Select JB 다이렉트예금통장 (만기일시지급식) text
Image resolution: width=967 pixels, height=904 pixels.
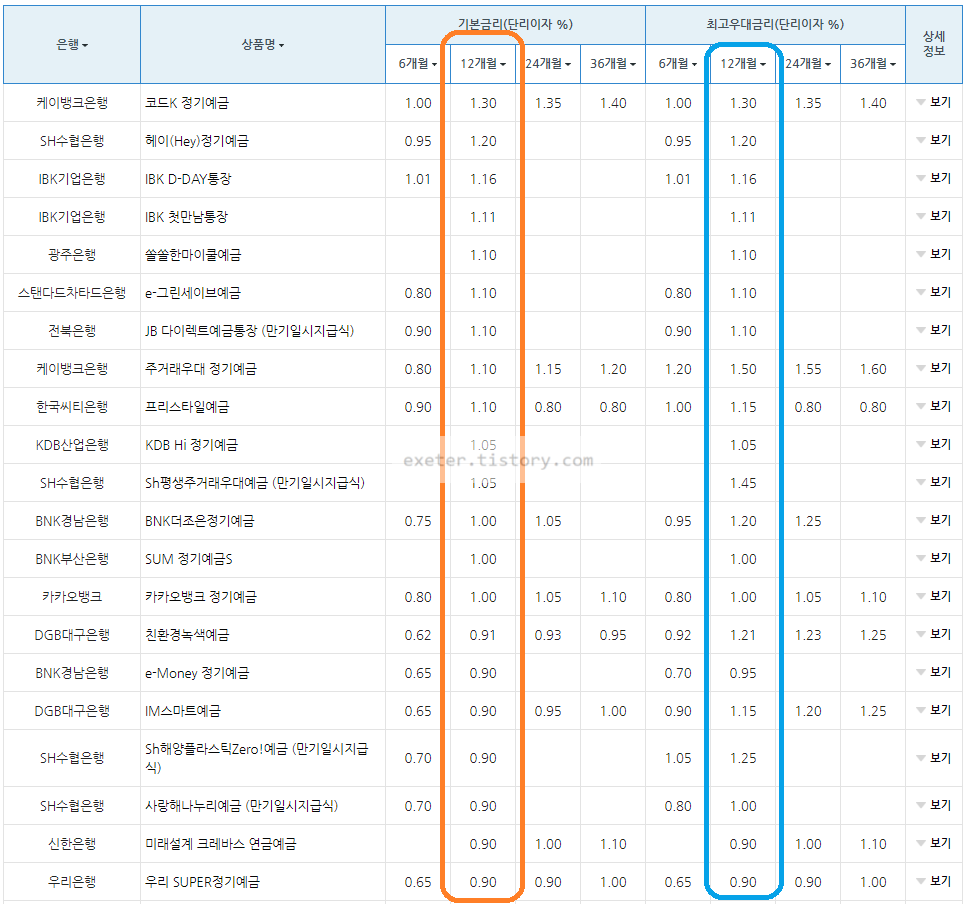250,331
